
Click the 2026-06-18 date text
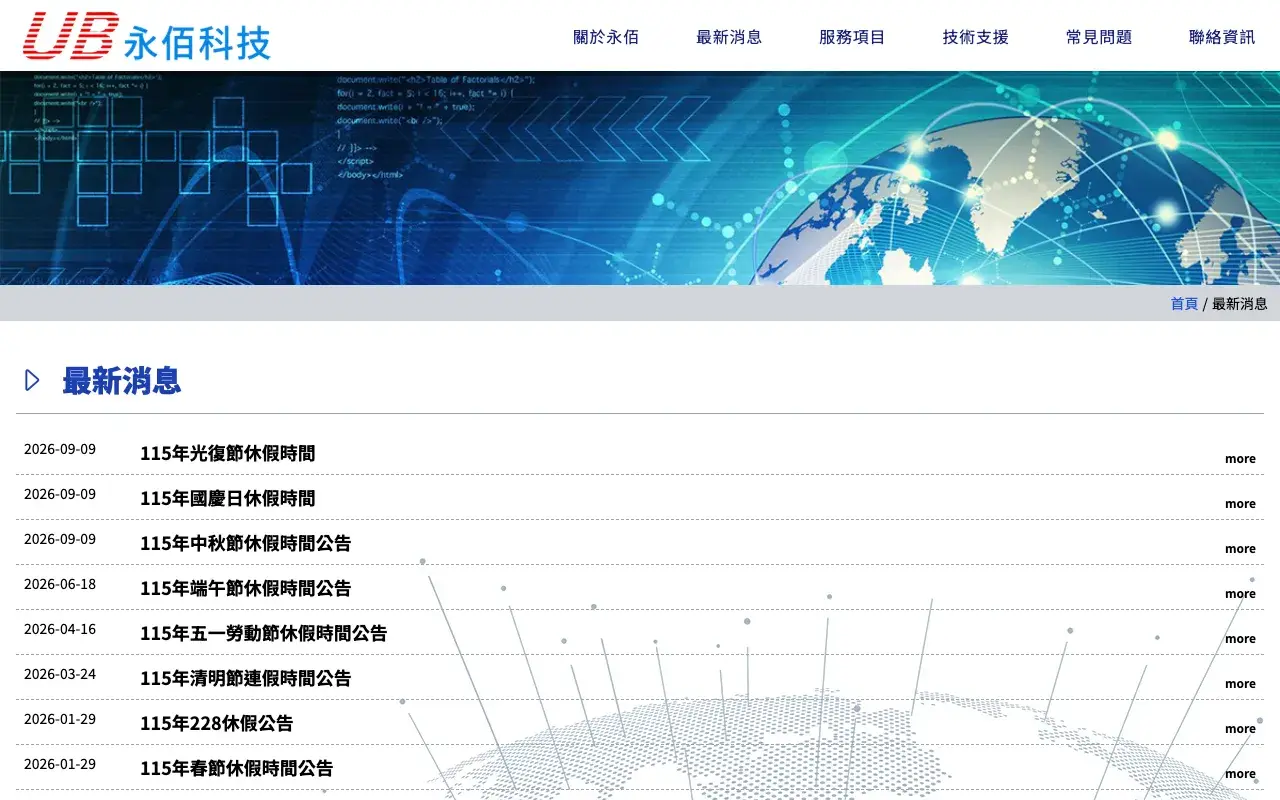pos(60,584)
